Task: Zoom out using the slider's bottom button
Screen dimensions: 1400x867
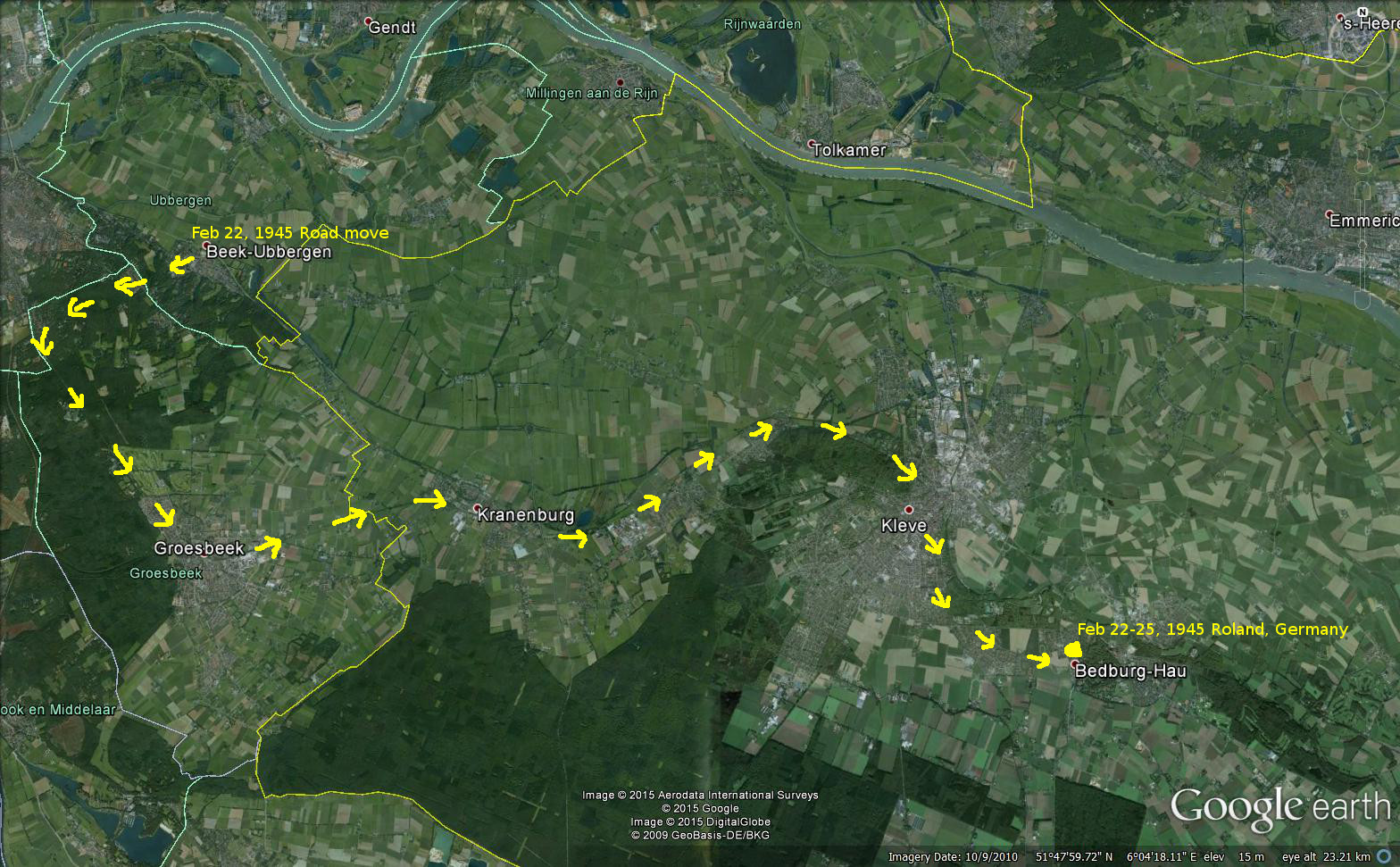Action: 1362,301
